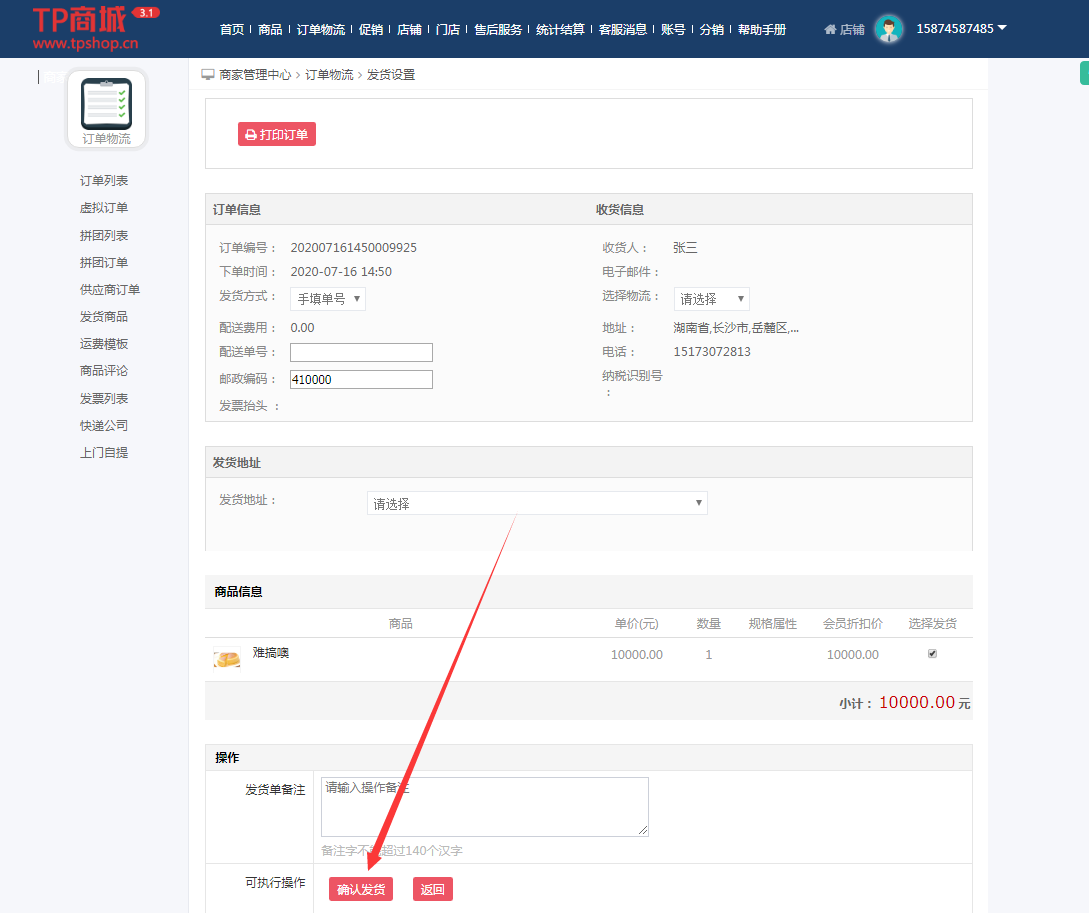Click the 订单物流 clipboard icon
Screen dimensions: 1089x913
pos(106,104)
